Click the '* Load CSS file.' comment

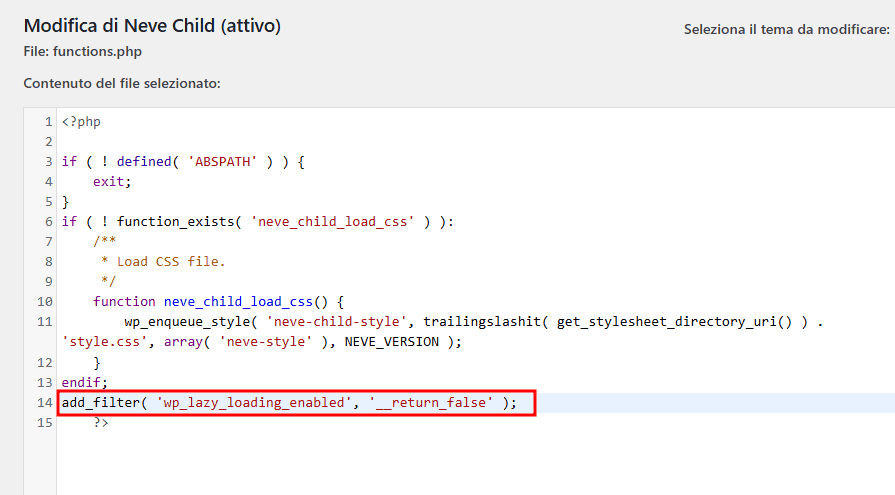tap(163, 261)
